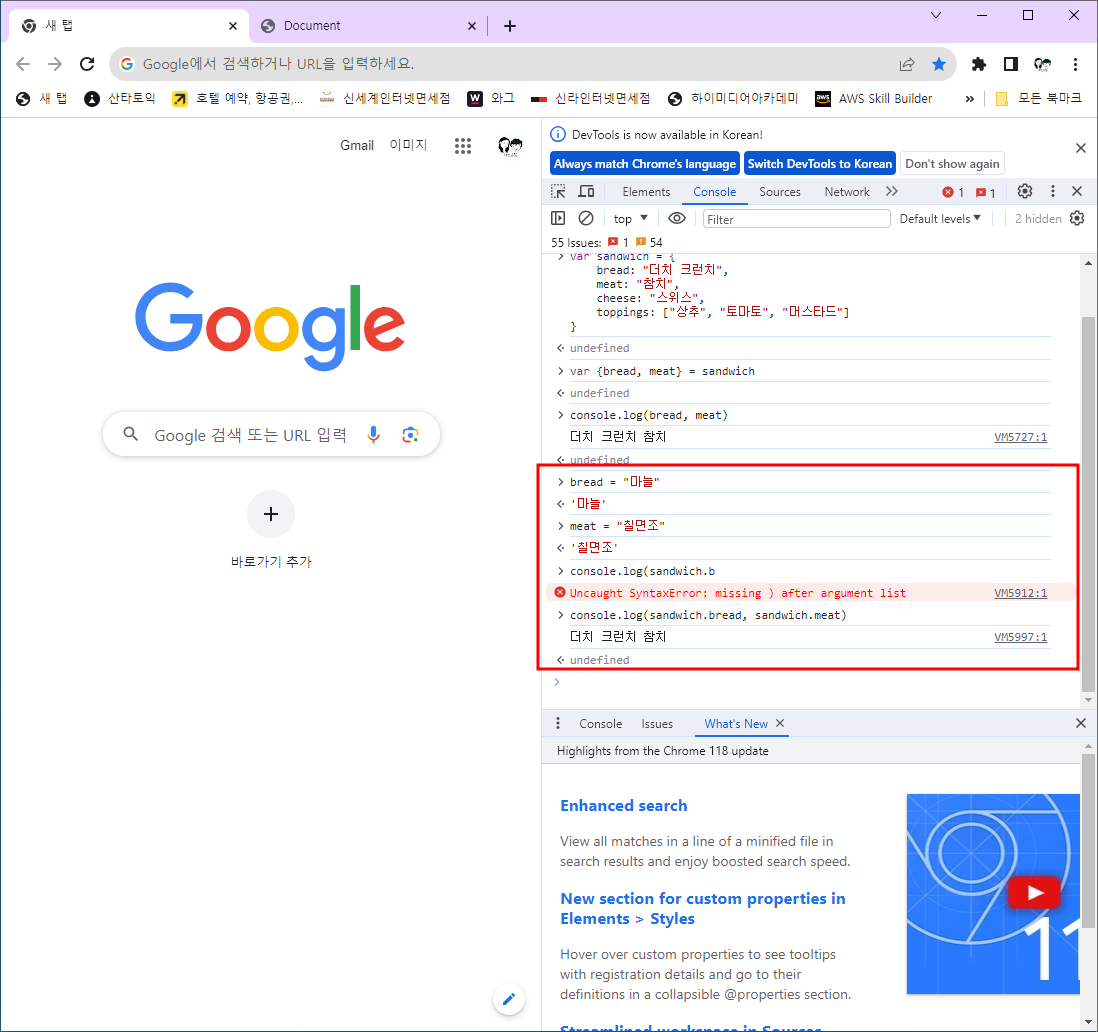Close the What's New tab
The width and height of the screenshot is (1098, 1032).
[x=780, y=723]
